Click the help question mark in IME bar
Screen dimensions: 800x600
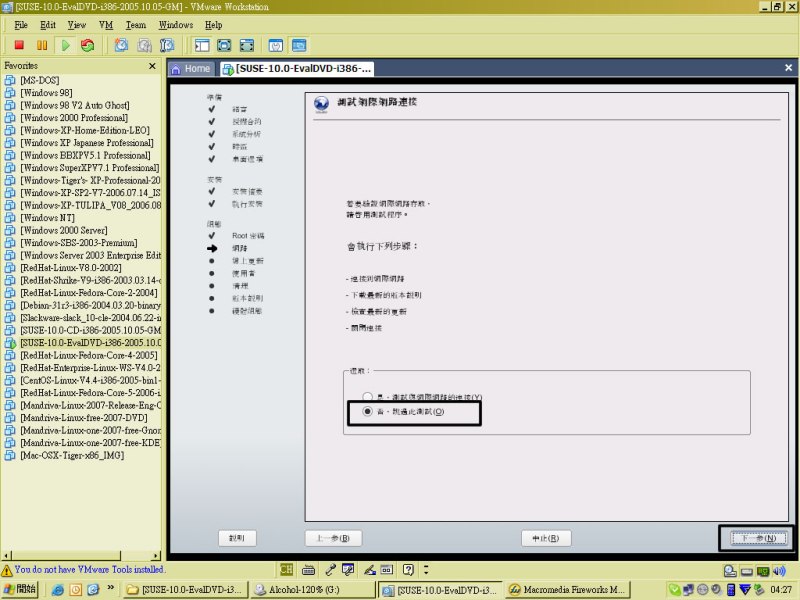pos(408,569)
